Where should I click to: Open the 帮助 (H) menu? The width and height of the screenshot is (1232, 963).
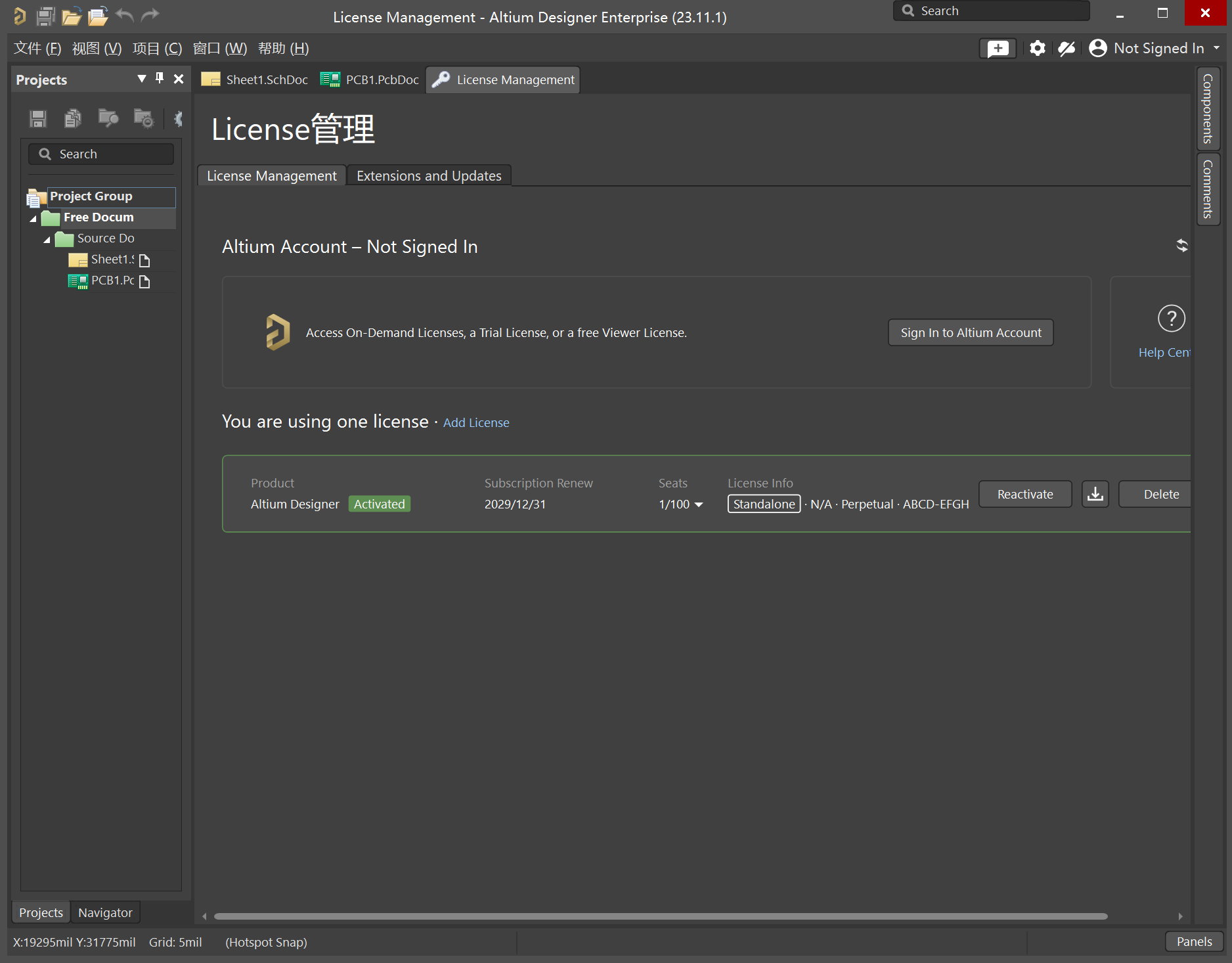tap(283, 49)
